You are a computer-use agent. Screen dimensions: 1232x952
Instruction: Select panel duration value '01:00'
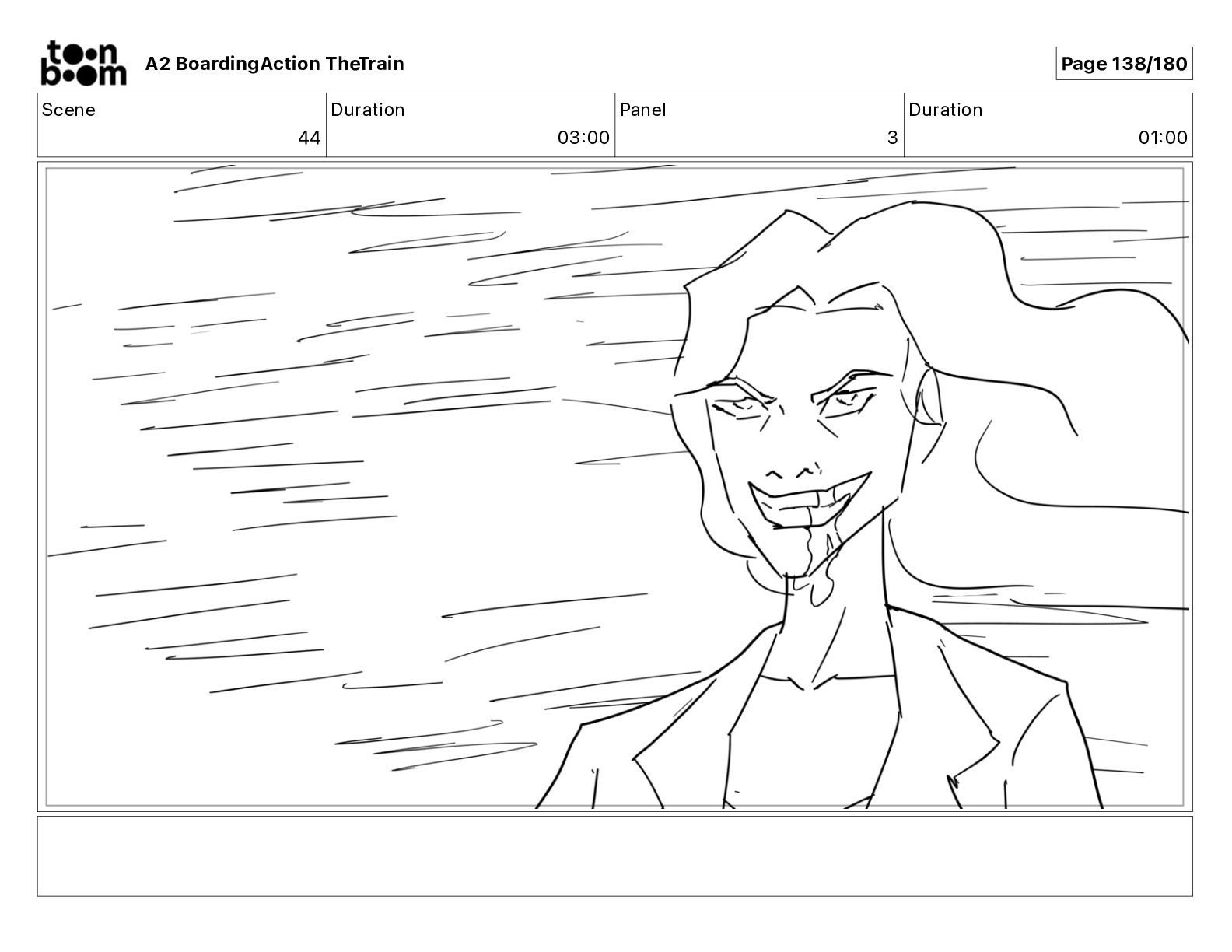click(x=1163, y=138)
